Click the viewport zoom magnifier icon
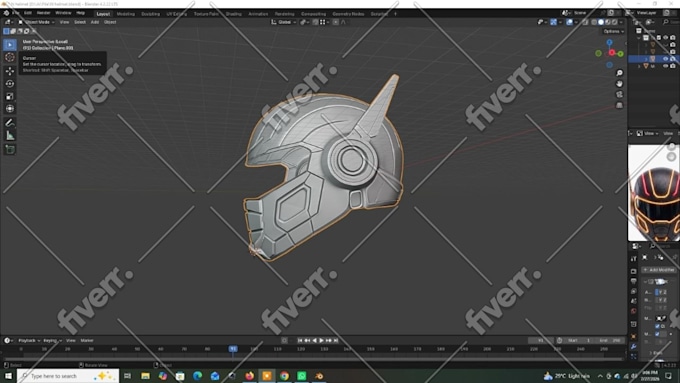Viewport: 680px width, 383px height. (619, 73)
